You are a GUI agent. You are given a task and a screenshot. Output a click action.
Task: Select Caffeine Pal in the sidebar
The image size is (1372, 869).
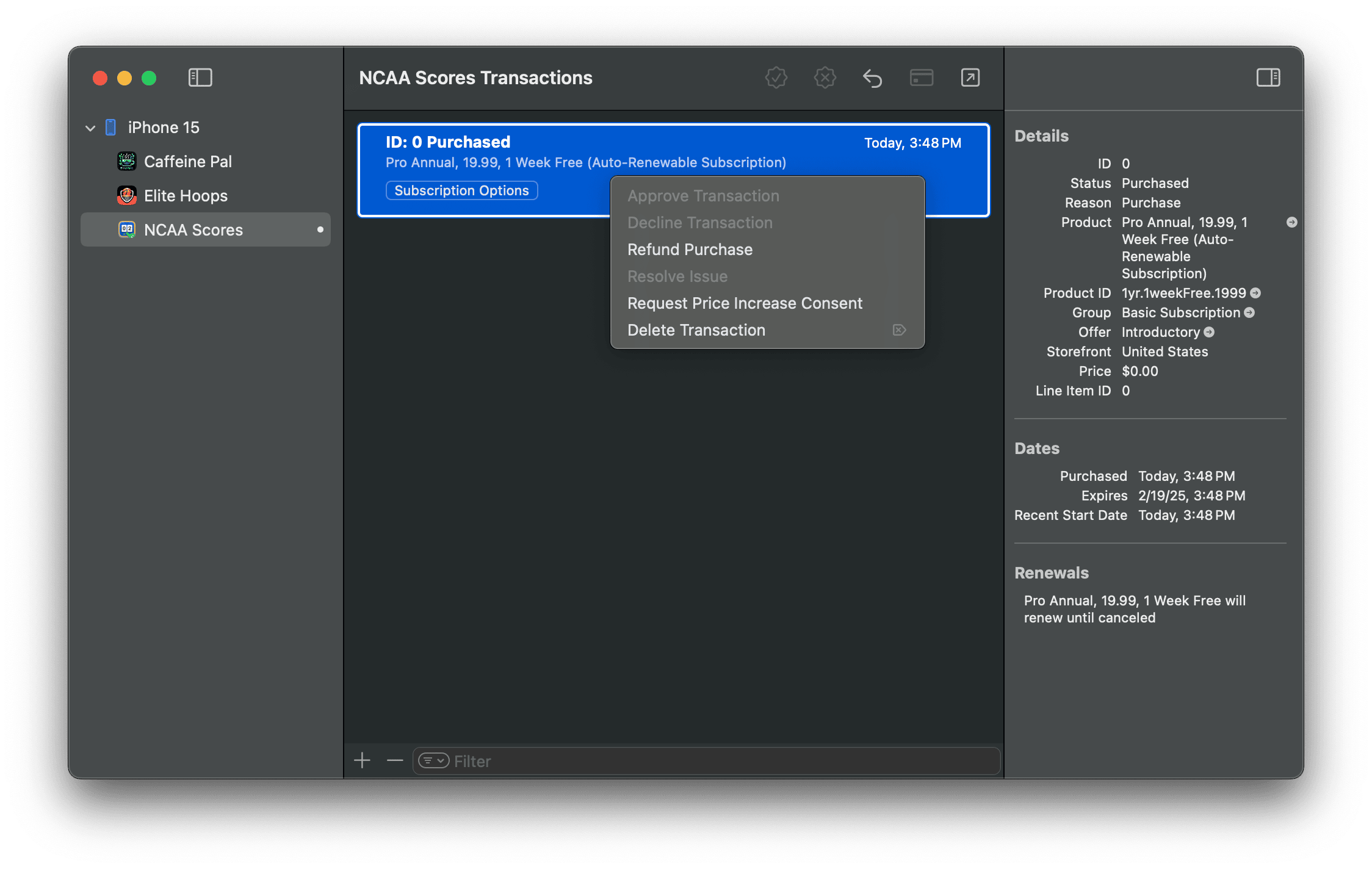pyautogui.click(x=187, y=162)
